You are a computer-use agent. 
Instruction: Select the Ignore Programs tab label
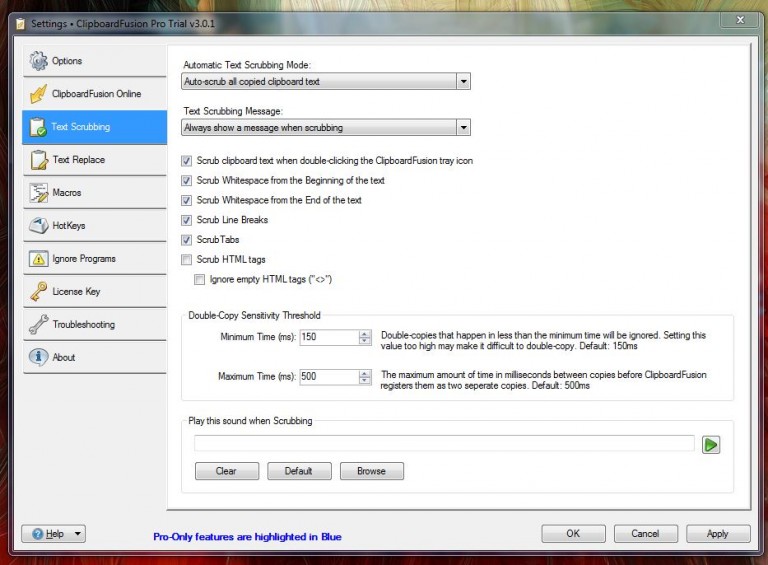point(84,259)
